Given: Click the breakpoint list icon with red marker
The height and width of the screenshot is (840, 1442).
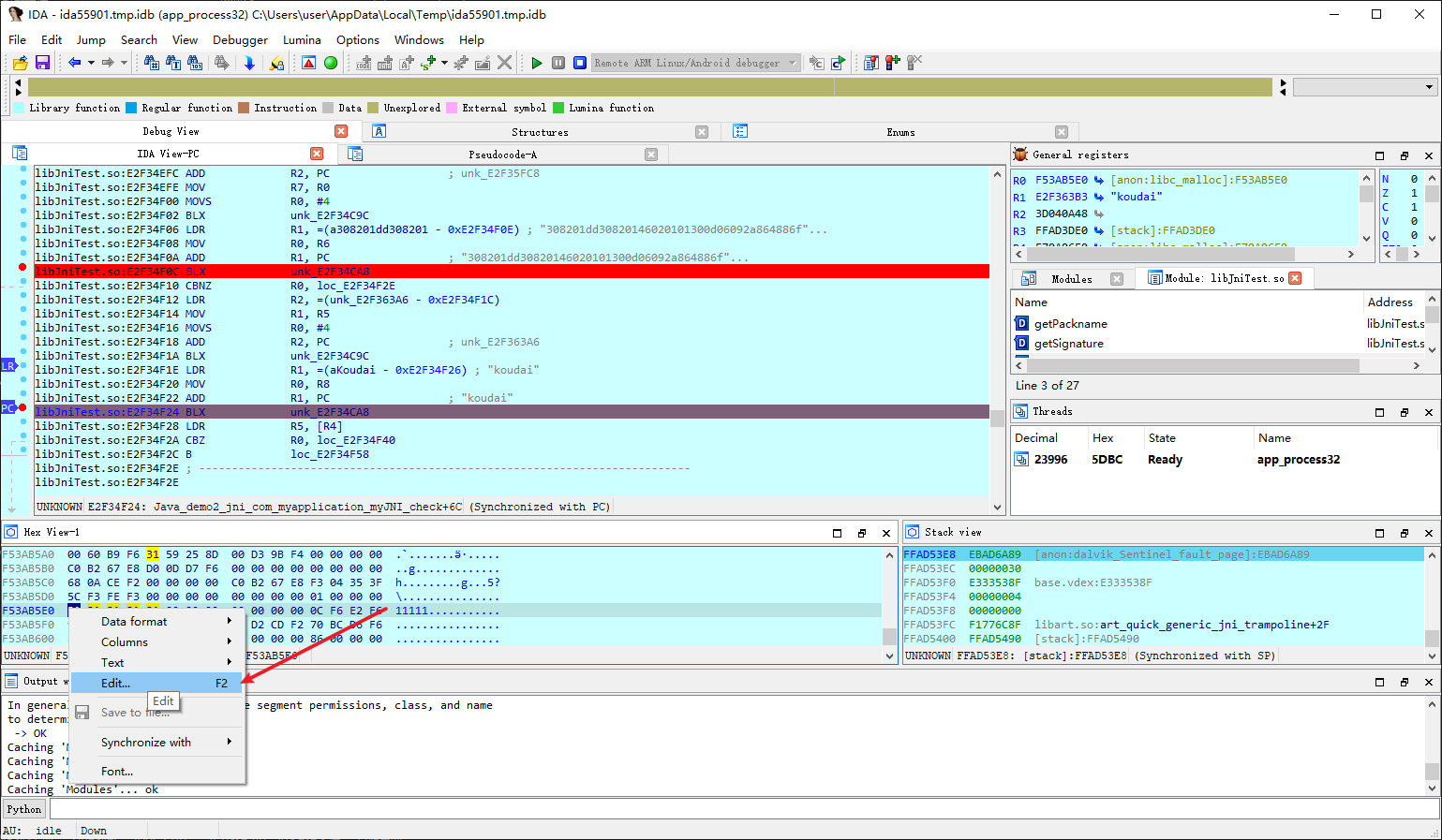Looking at the screenshot, I should pyautogui.click(x=871, y=63).
